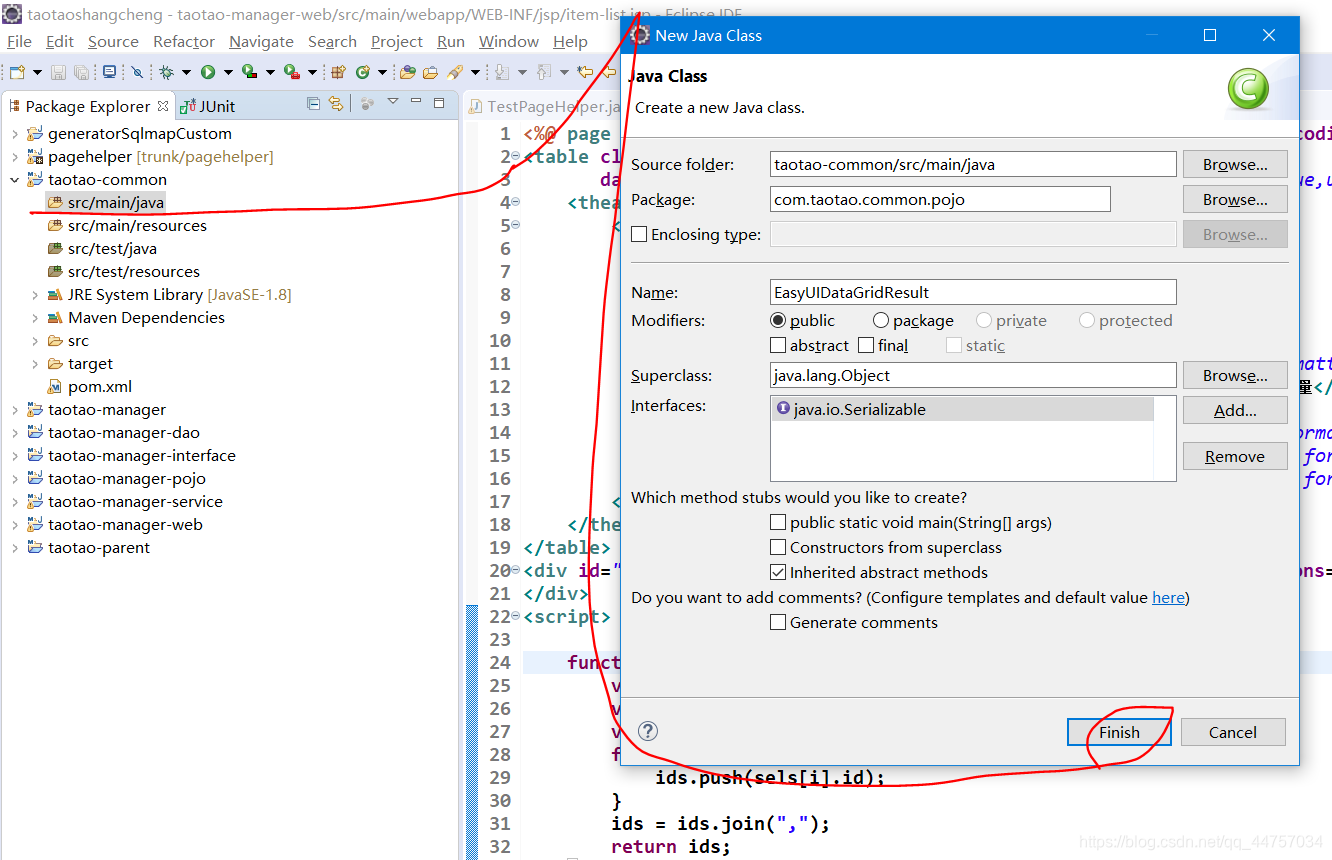Enable the final checkbox

pyautogui.click(x=866, y=345)
